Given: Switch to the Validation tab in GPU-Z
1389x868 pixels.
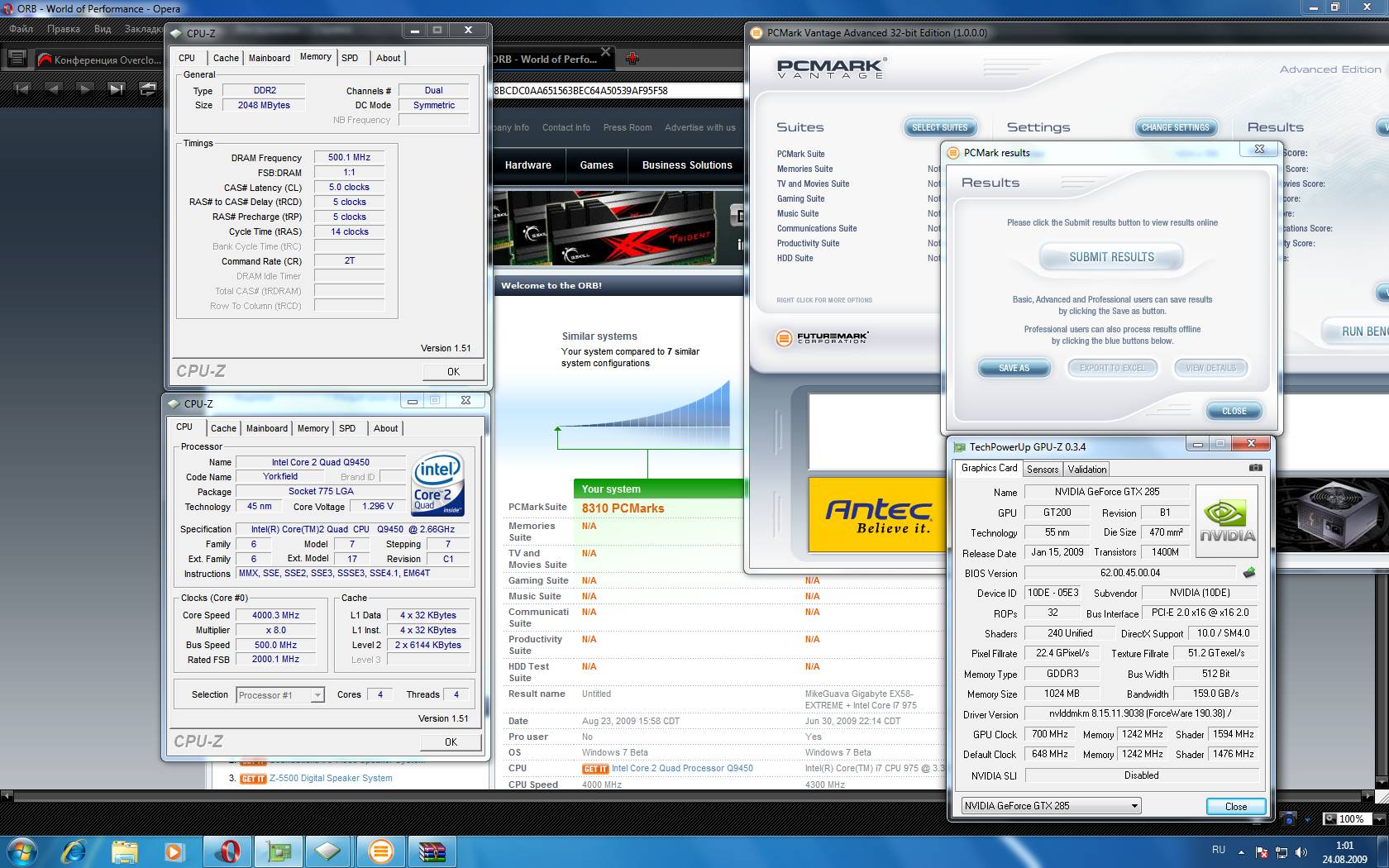Looking at the screenshot, I should [1087, 469].
